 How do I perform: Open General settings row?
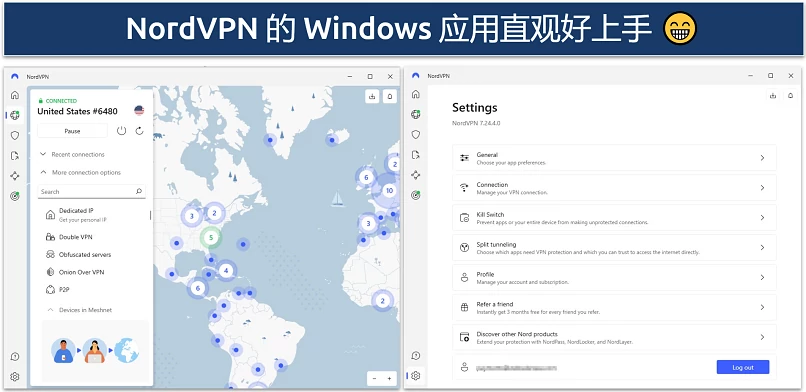tap(614, 158)
